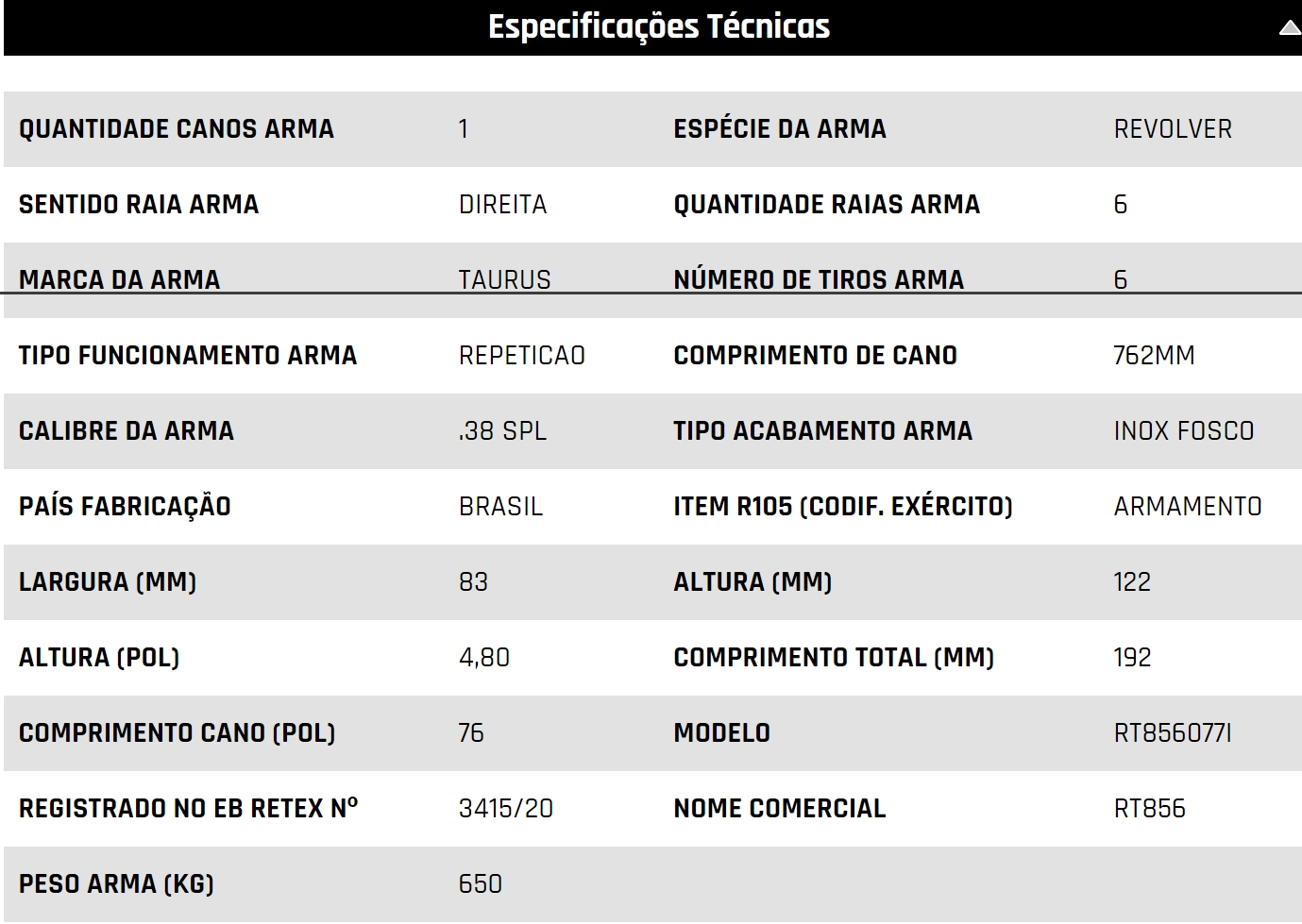Click the ITEM R105 (CODIF. EXÉRCITO) label
Image resolution: width=1302 pixels, height=924 pixels.
(x=843, y=507)
